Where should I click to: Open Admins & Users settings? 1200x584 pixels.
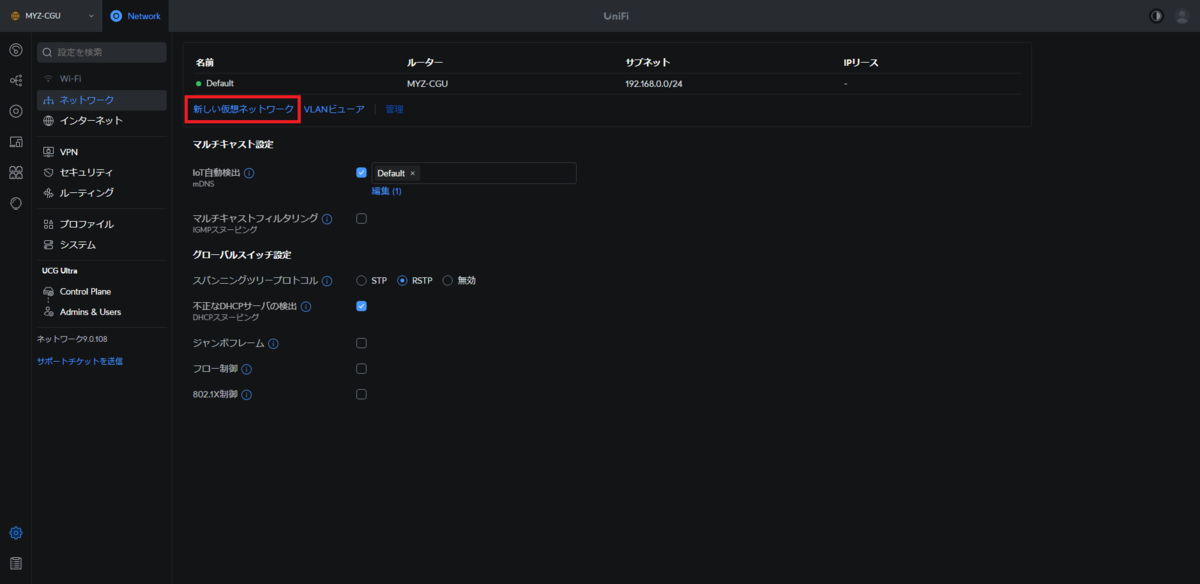click(102, 312)
